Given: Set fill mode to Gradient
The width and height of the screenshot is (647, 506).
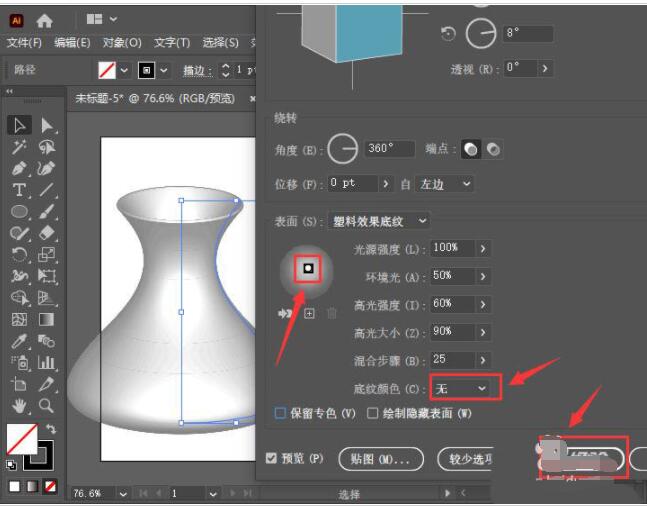Looking at the screenshot, I should (x=33, y=486).
